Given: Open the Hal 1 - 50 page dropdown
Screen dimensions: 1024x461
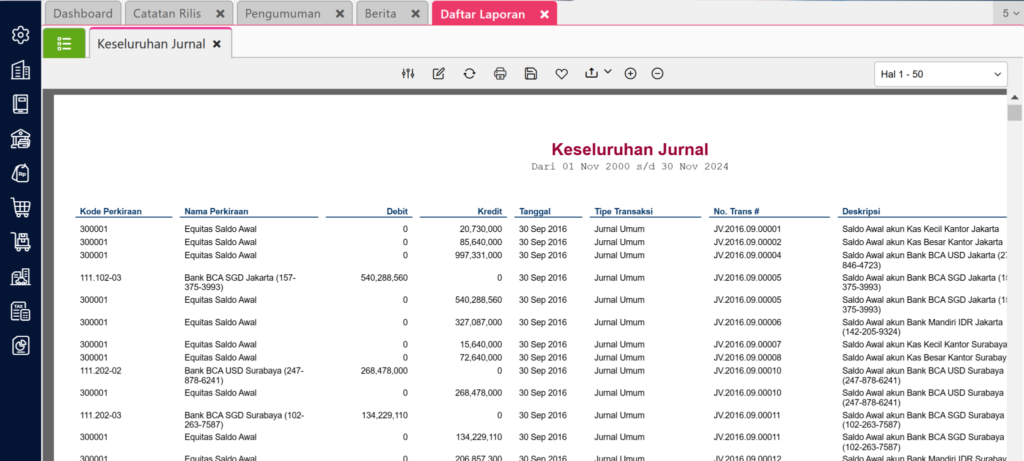Looking at the screenshot, I should pos(940,74).
